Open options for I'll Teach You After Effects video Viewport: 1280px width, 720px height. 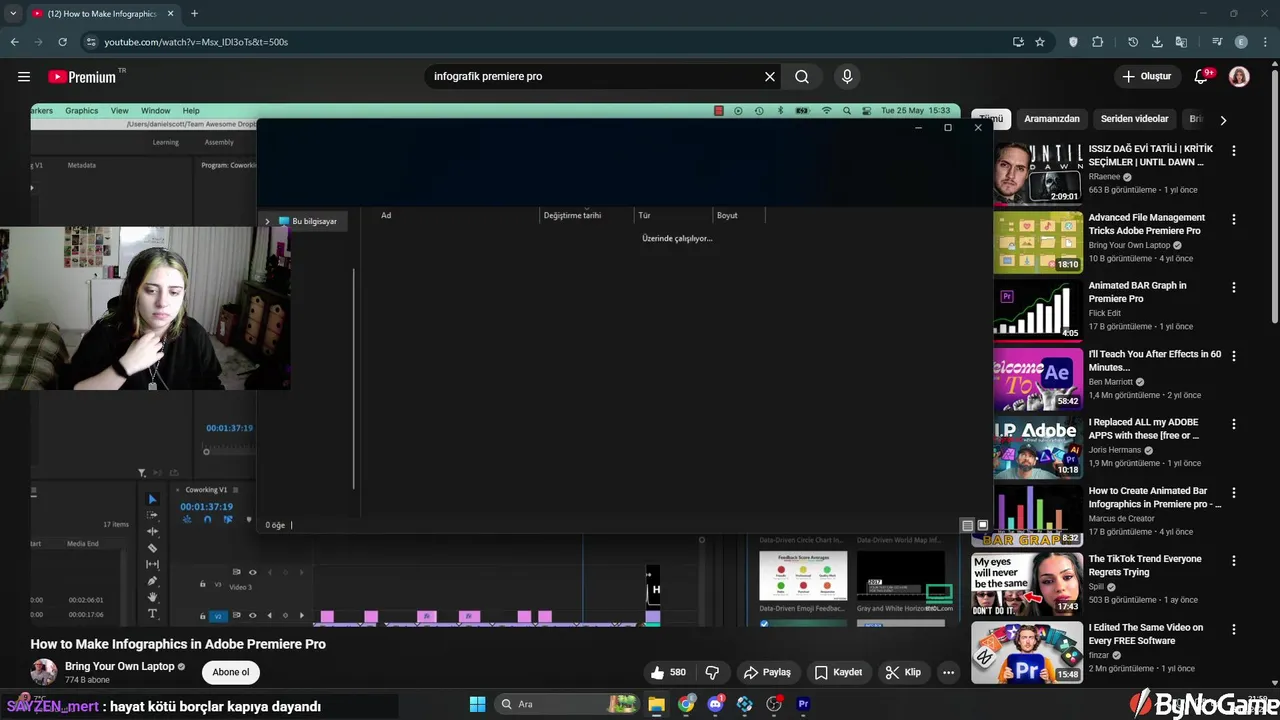pyautogui.click(x=1234, y=356)
